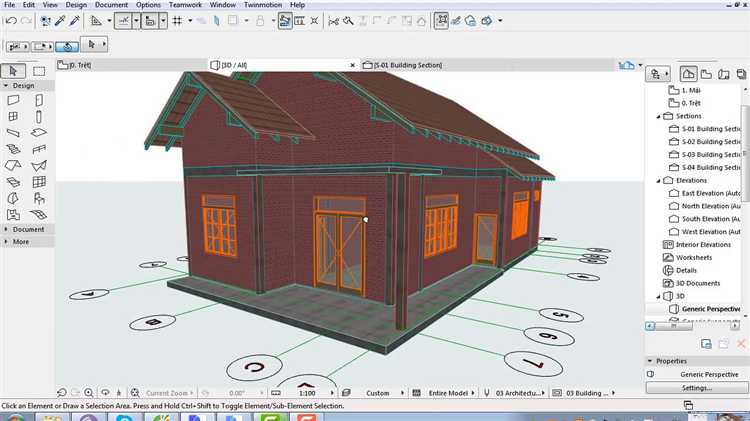750x421 pixels.
Task: Collapse the Elevations tree folder
Action: coord(659,181)
